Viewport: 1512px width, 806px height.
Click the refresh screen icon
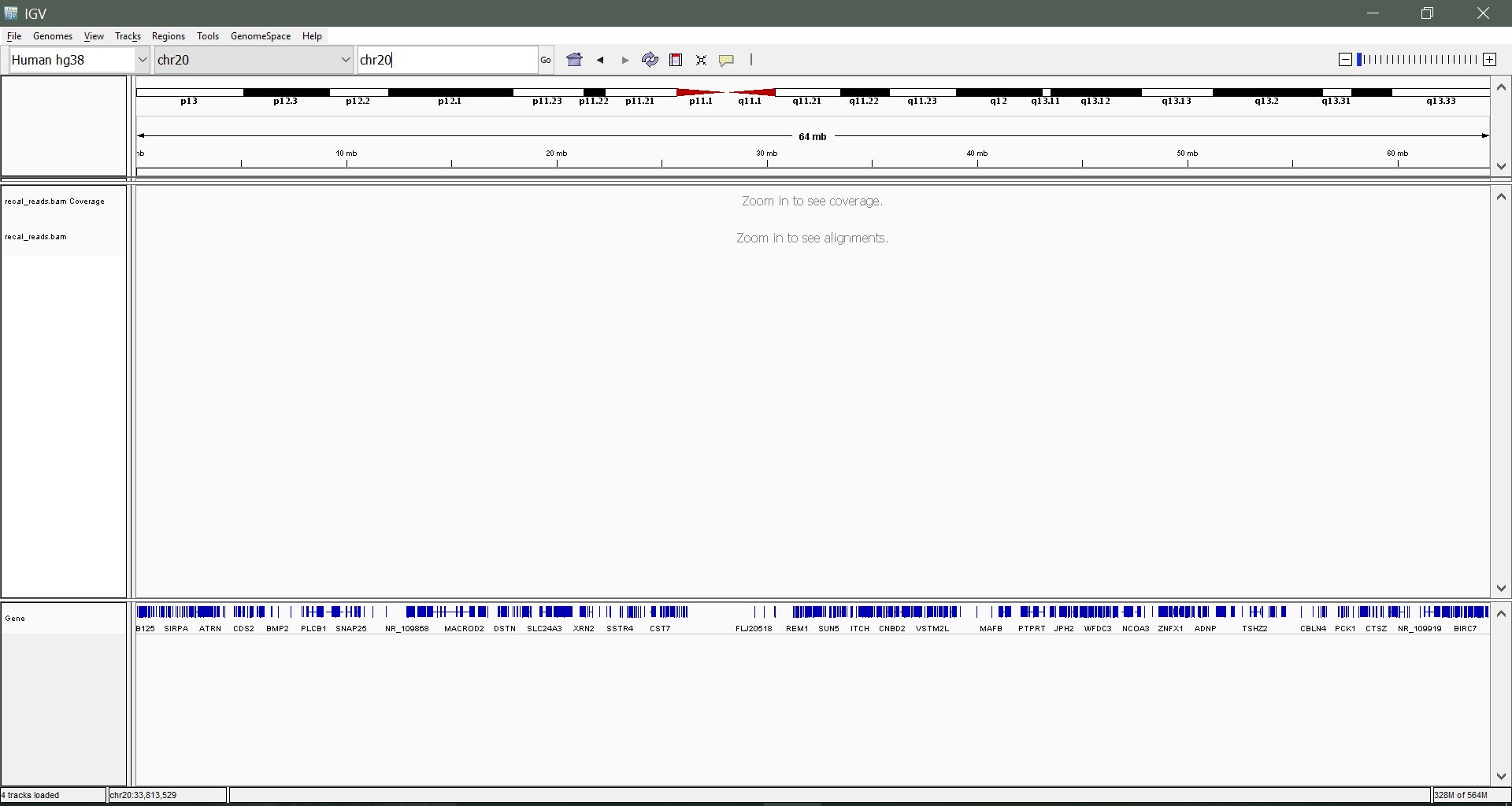click(x=650, y=60)
